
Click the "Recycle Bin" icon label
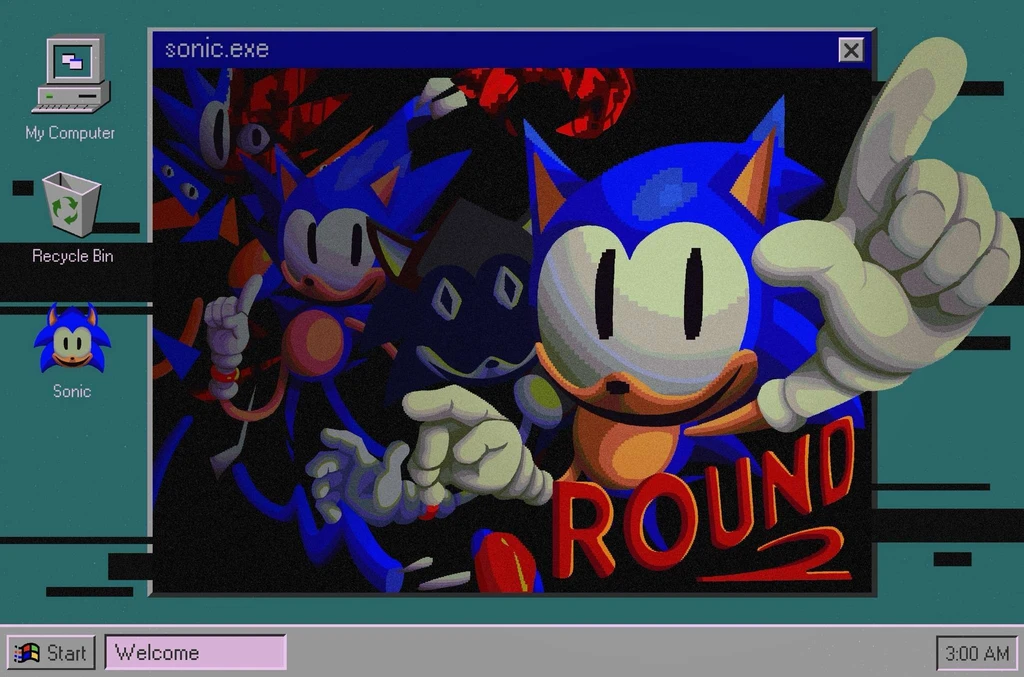(x=72, y=256)
